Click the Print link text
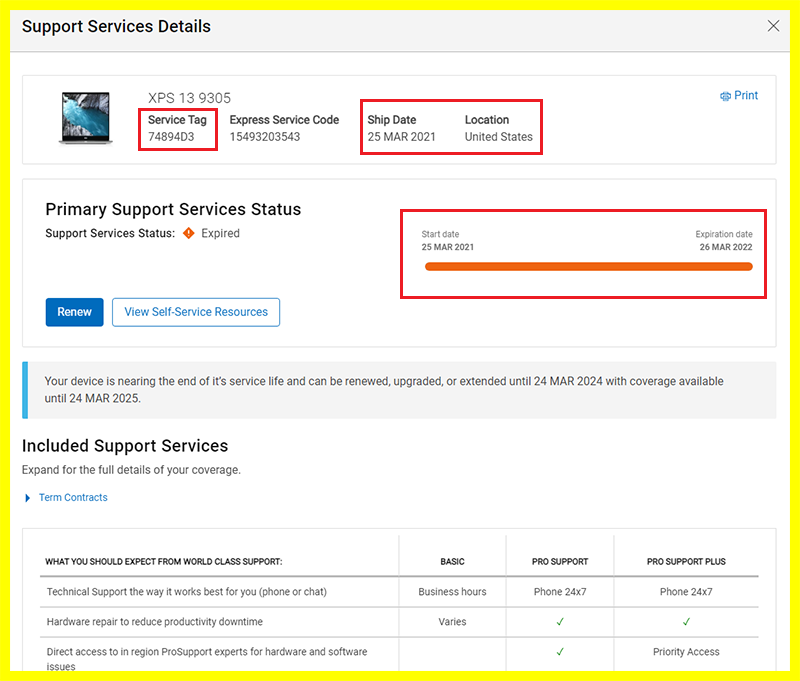The height and width of the screenshot is (681, 800). coord(746,96)
